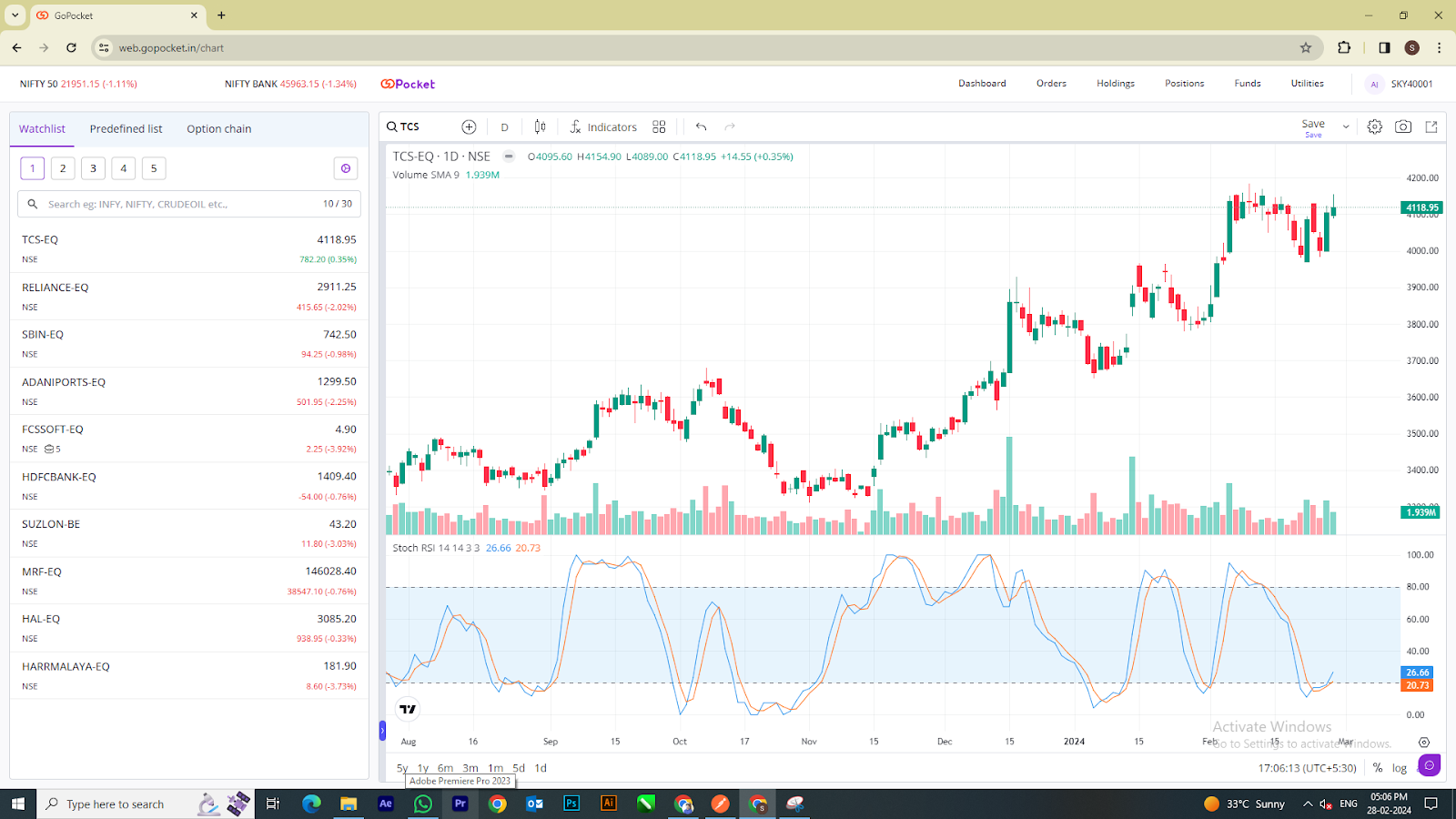Image resolution: width=1456 pixels, height=819 pixels.
Task: Expand the Save options chevron
Action: tap(1345, 125)
